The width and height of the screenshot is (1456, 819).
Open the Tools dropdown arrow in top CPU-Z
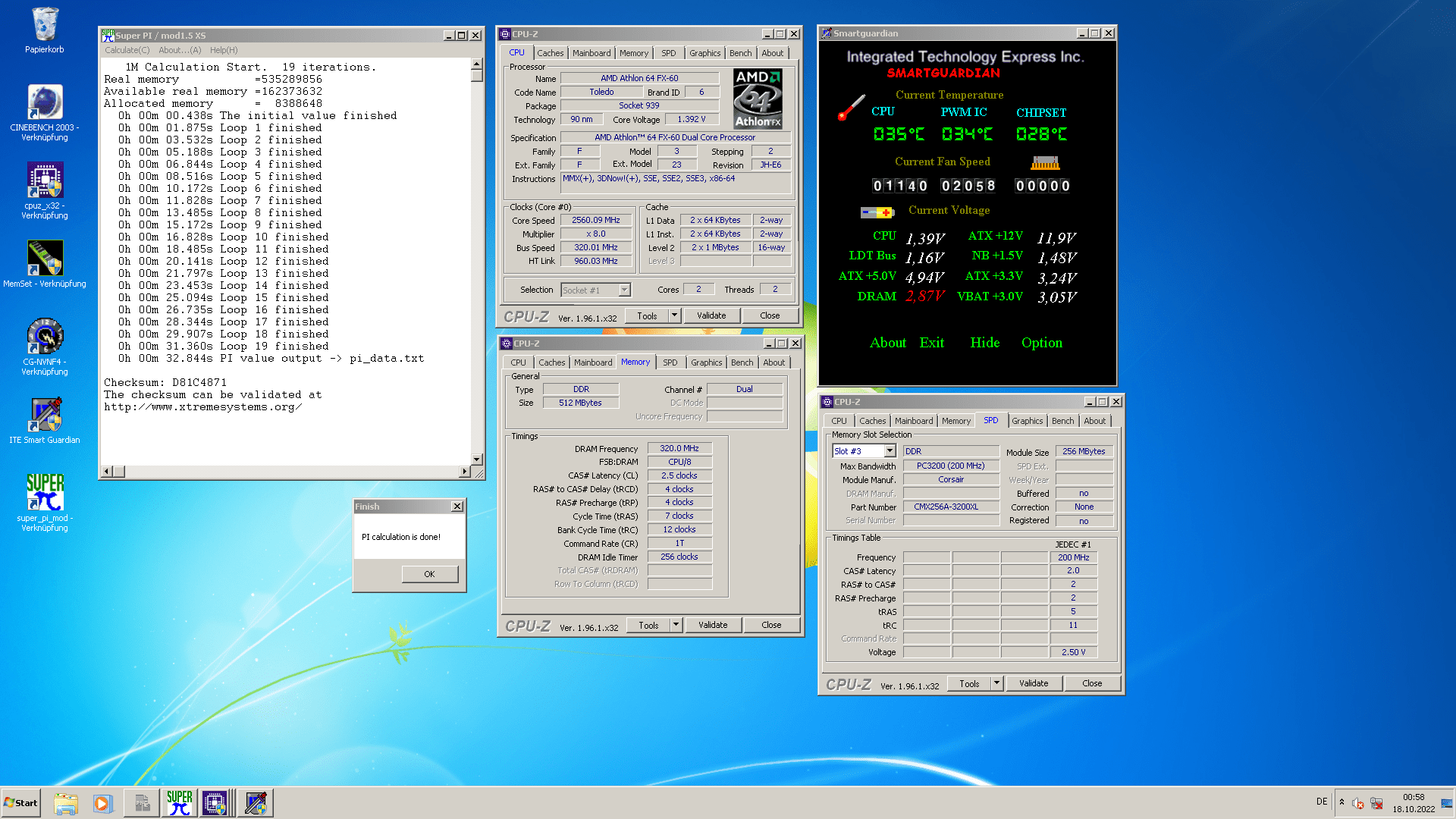point(674,315)
